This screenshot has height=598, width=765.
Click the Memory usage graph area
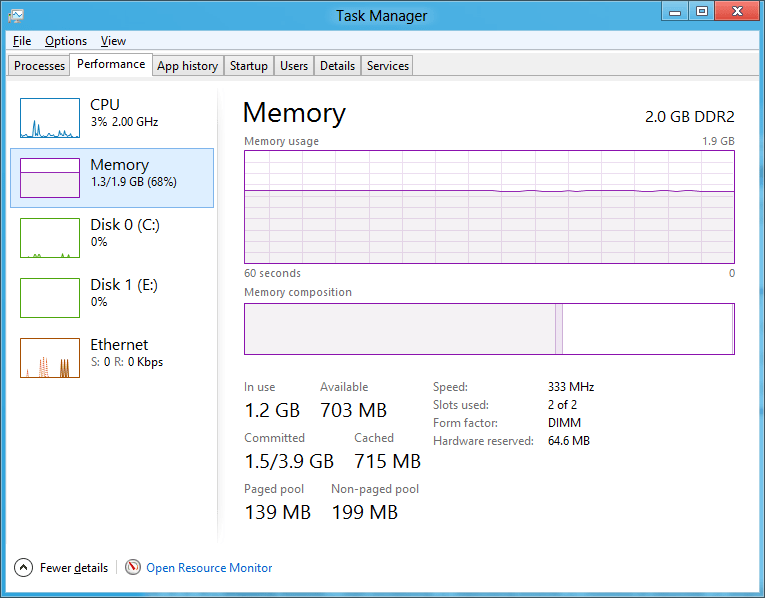(x=489, y=207)
